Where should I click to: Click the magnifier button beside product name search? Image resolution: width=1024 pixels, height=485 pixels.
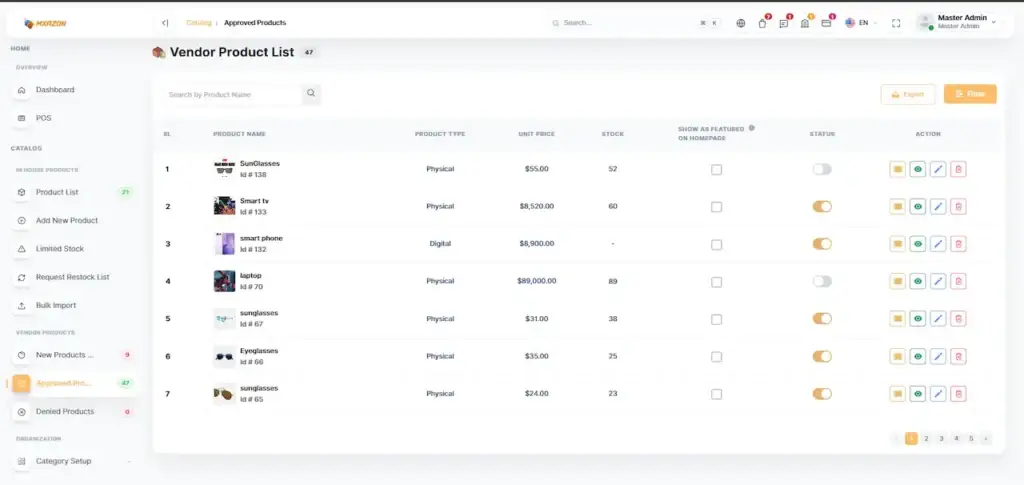(x=312, y=94)
